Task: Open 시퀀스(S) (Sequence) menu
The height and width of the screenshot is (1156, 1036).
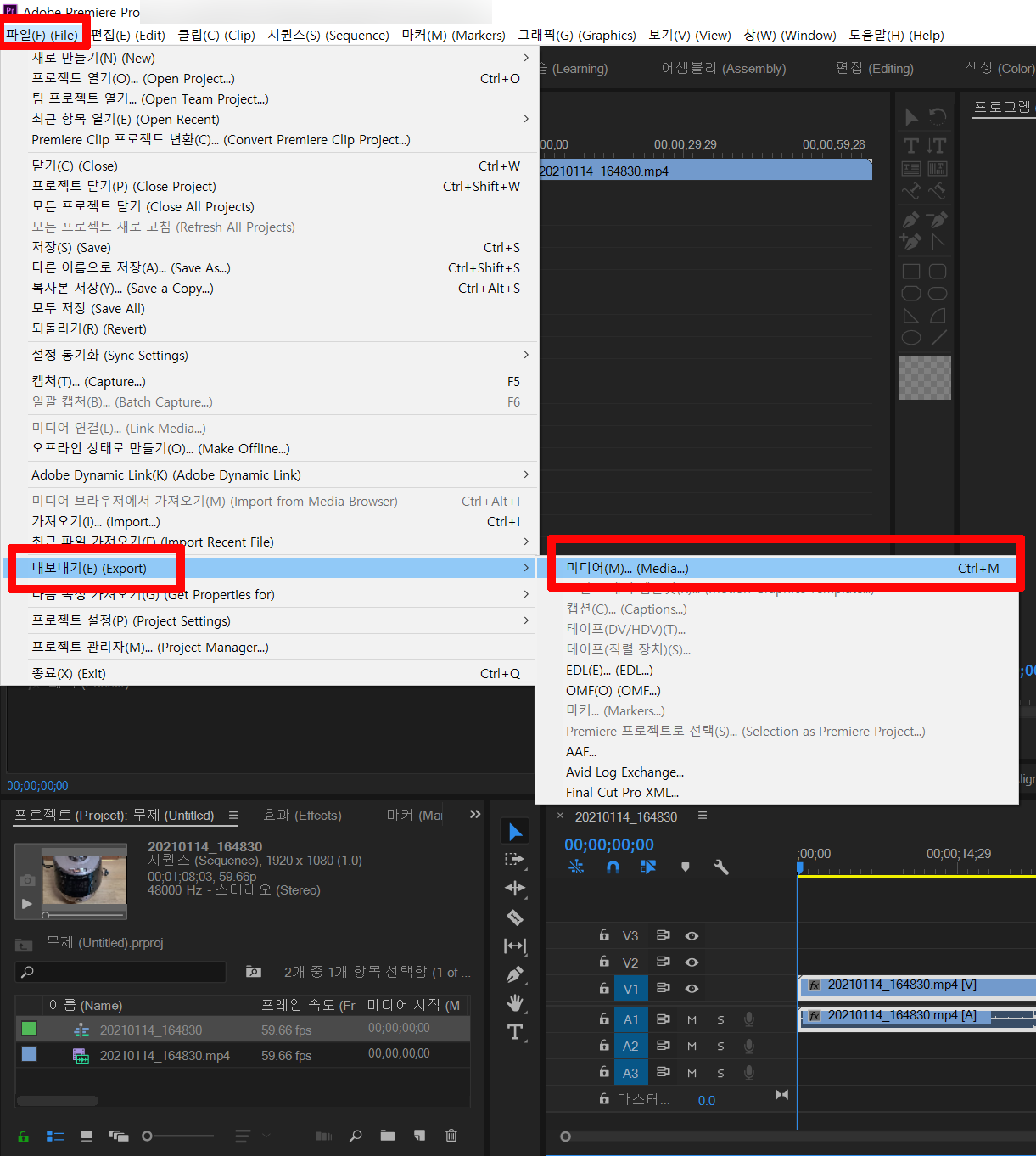Action: [x=328, y=35]
